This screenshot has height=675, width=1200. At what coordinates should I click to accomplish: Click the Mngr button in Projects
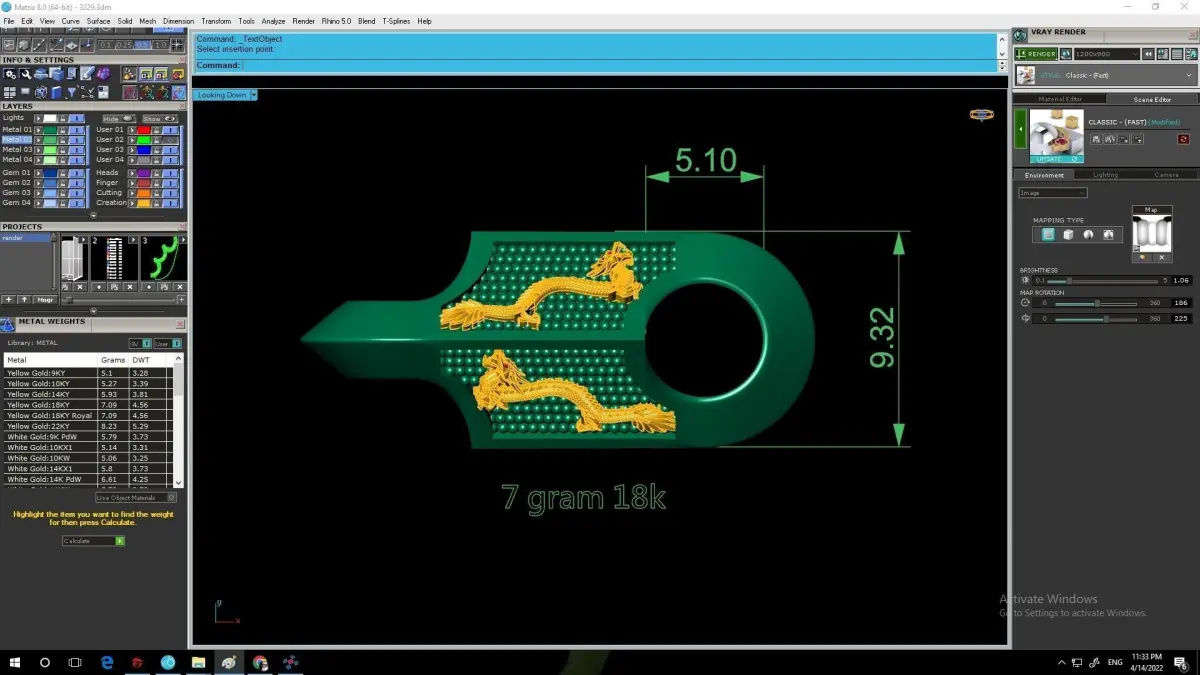tap(45, 300)
